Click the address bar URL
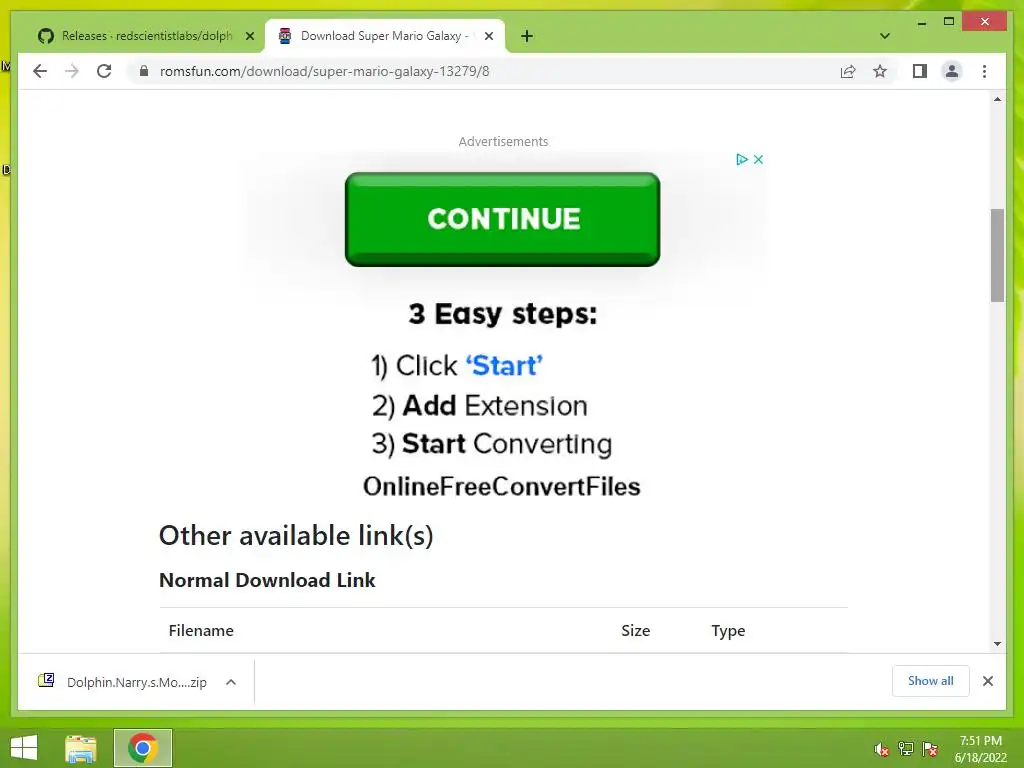 point(324,71)
